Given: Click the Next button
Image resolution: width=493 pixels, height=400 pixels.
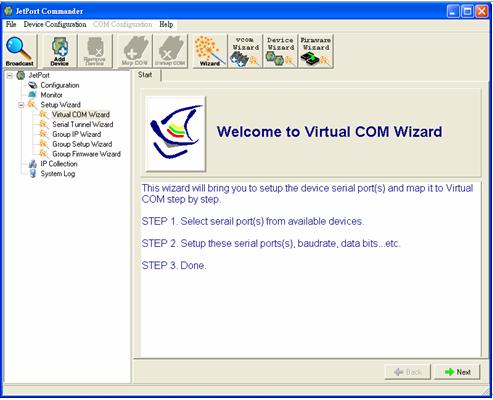Looking at the screenshot, I should click(457, 372).
